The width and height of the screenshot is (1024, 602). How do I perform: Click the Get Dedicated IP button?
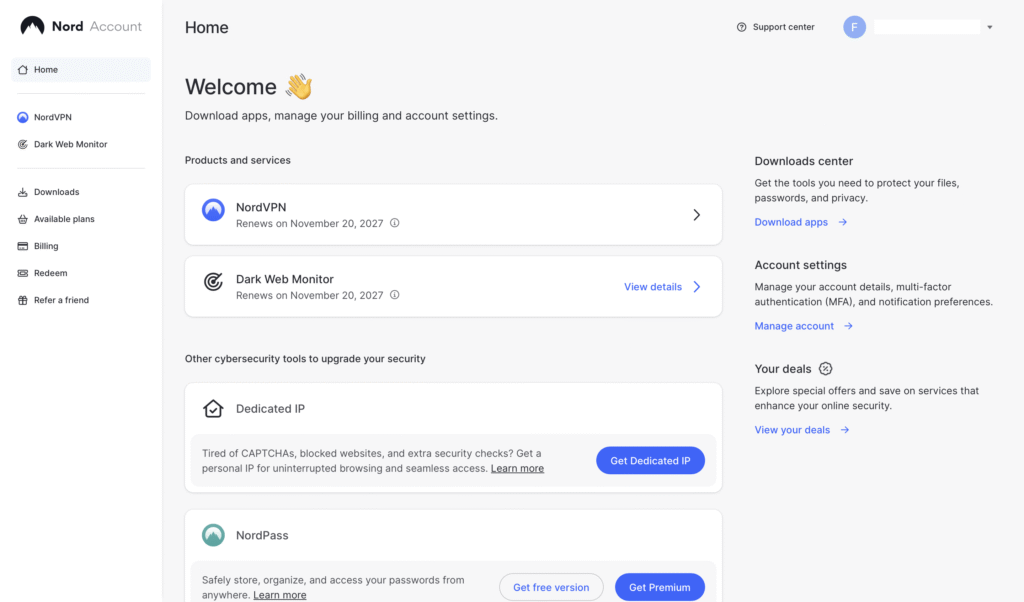coord(650,460)
